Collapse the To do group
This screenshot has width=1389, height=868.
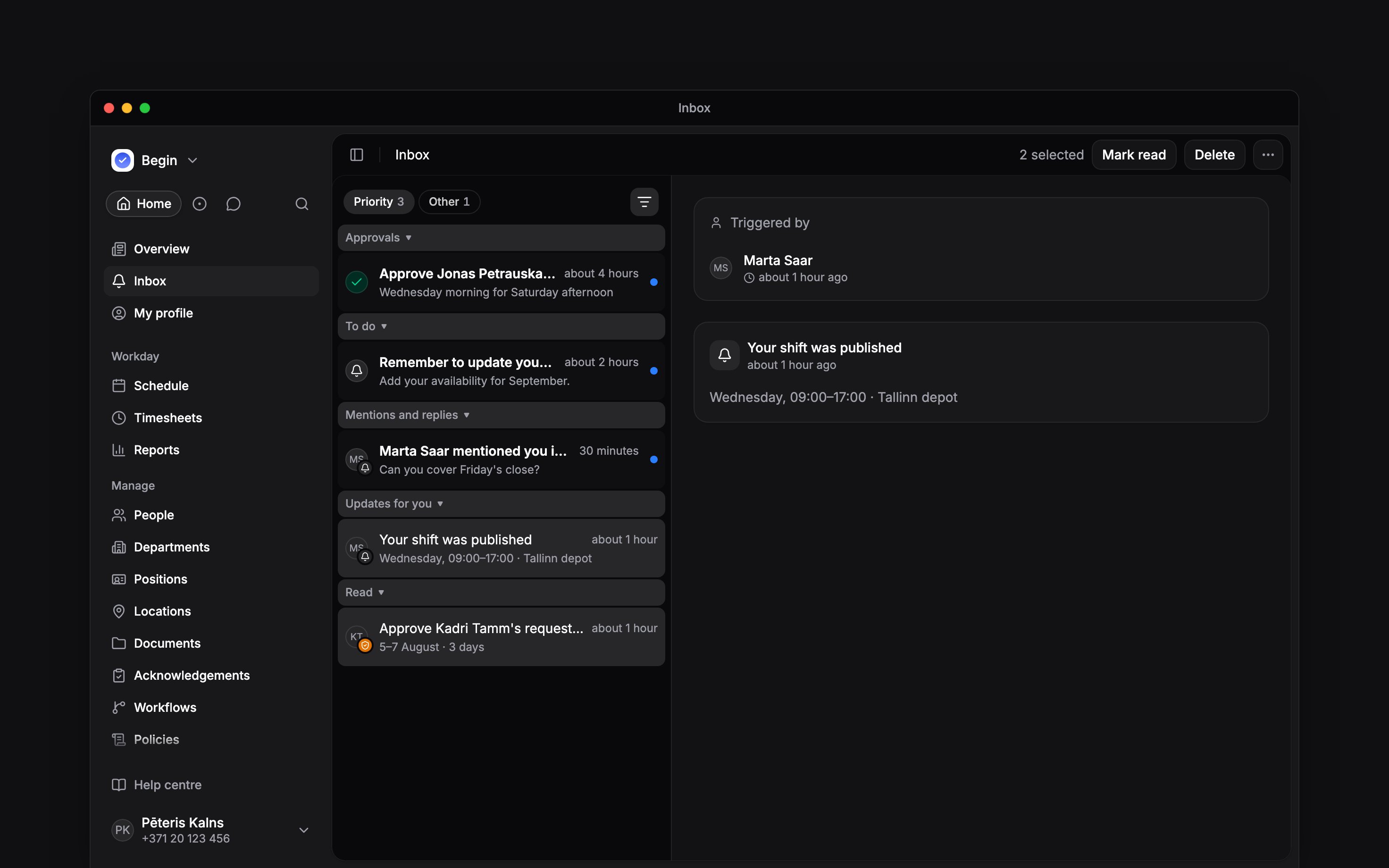tap(501, 326)
